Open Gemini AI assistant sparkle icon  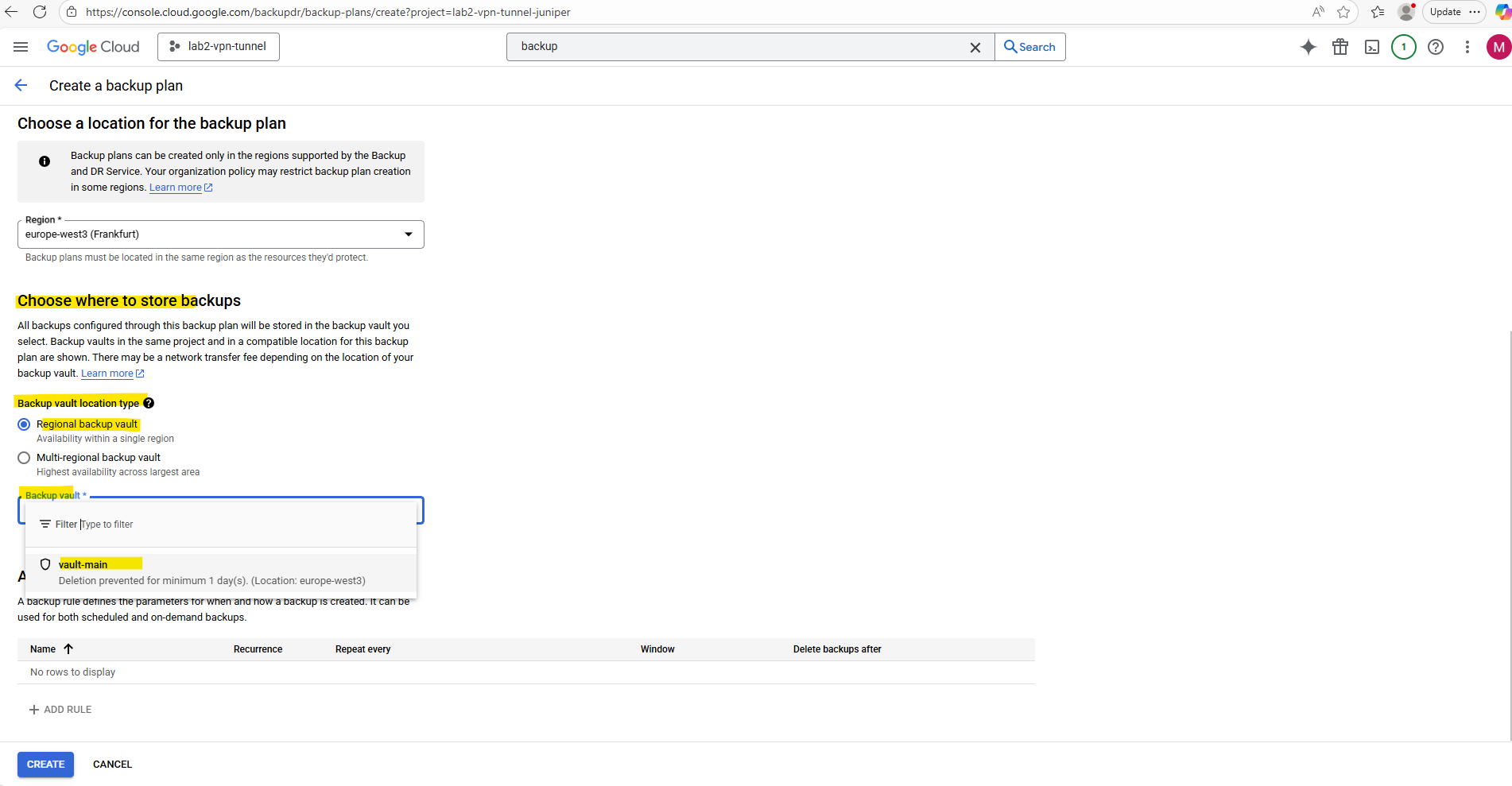click(x=1308, y=47)
